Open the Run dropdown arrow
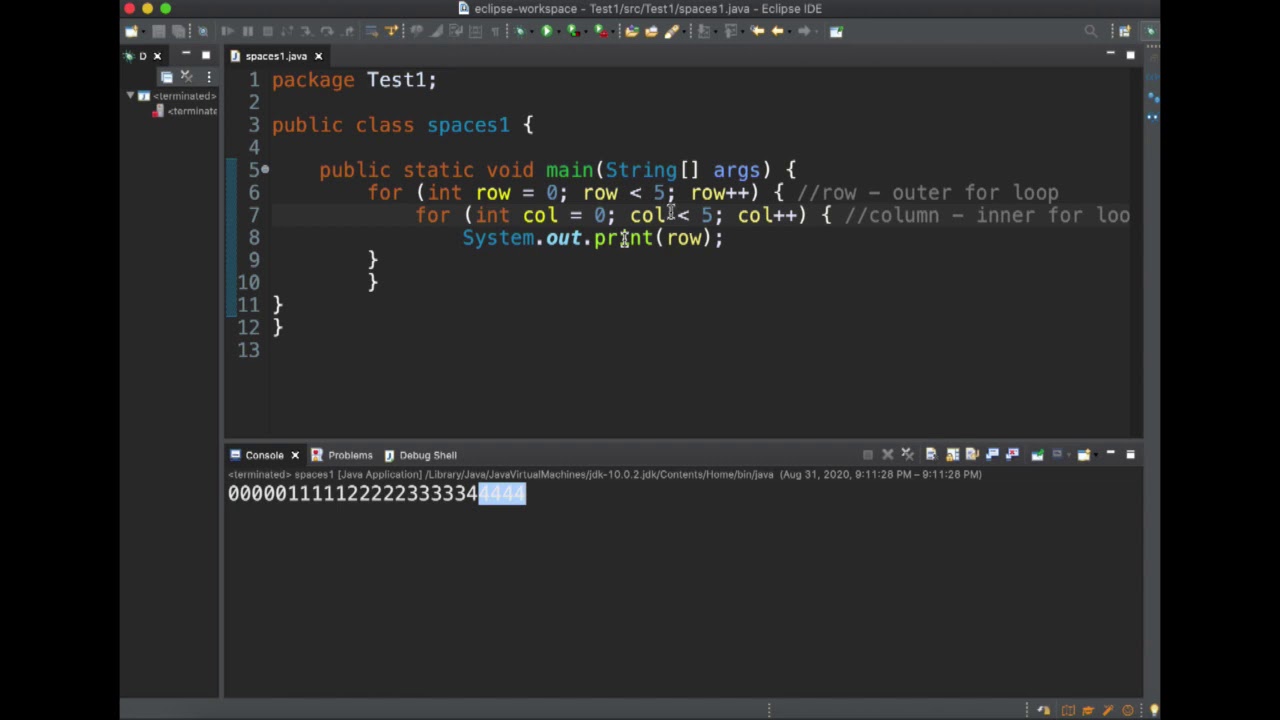 [559, 32]
